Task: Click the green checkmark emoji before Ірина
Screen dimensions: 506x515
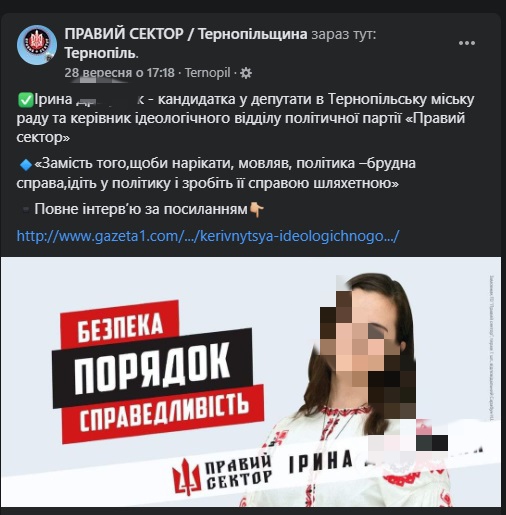Action: click(25, 100)
